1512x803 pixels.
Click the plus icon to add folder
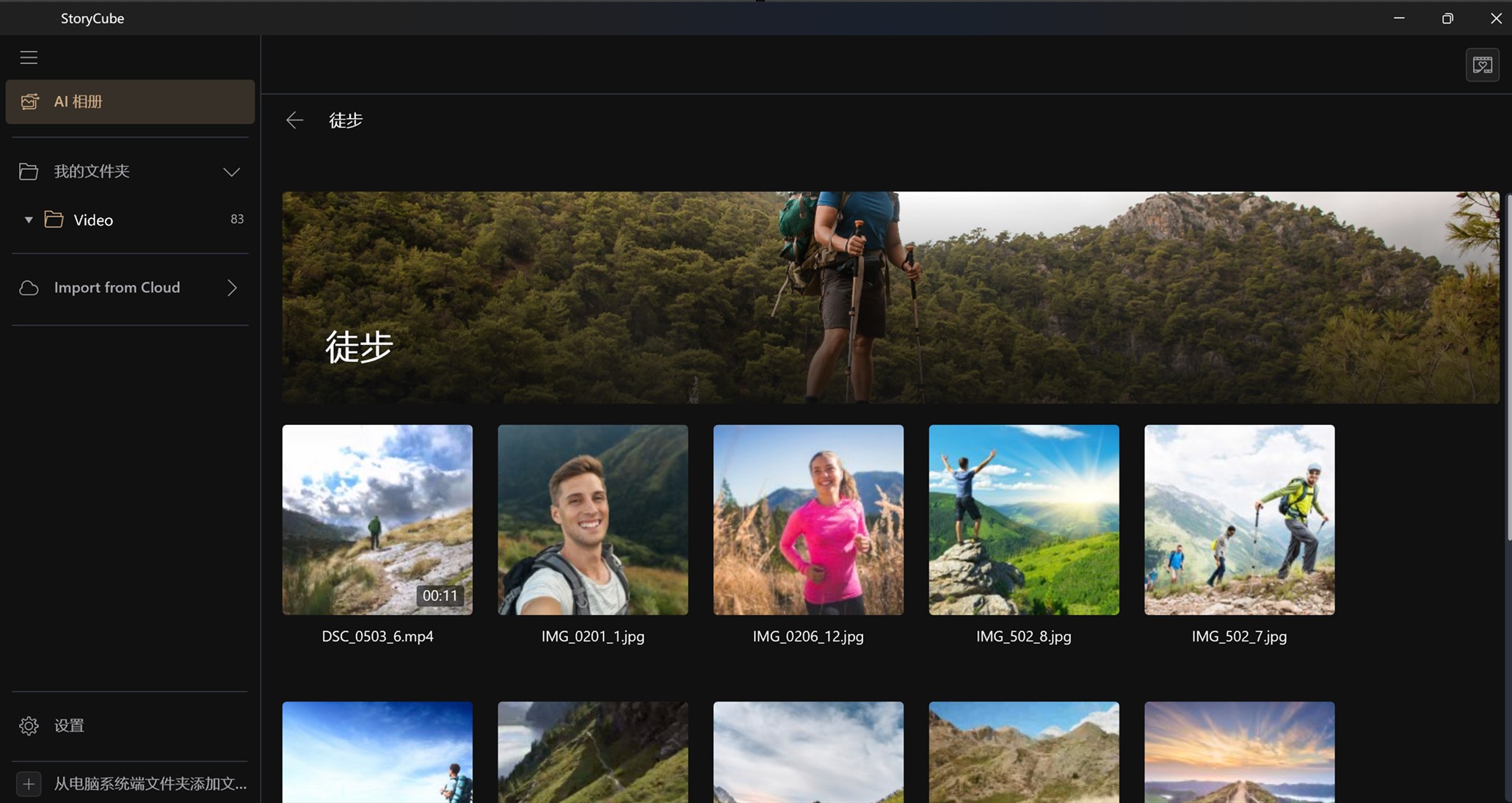(29, 784)
